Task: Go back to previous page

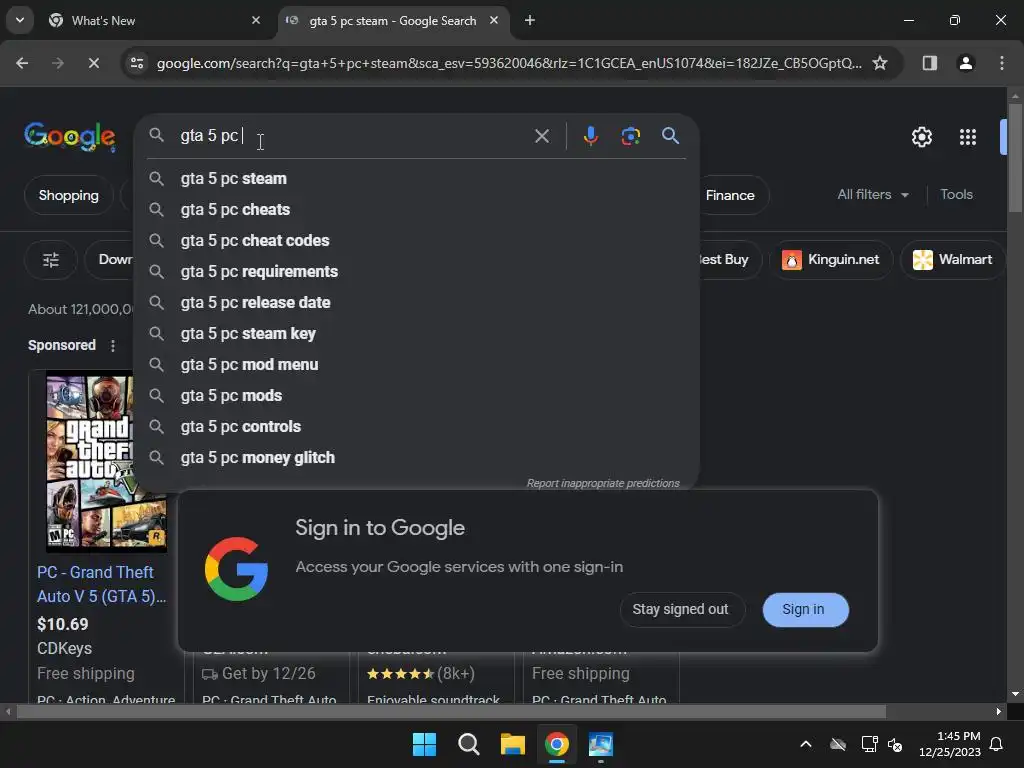Action: click(x=22, y=63)
